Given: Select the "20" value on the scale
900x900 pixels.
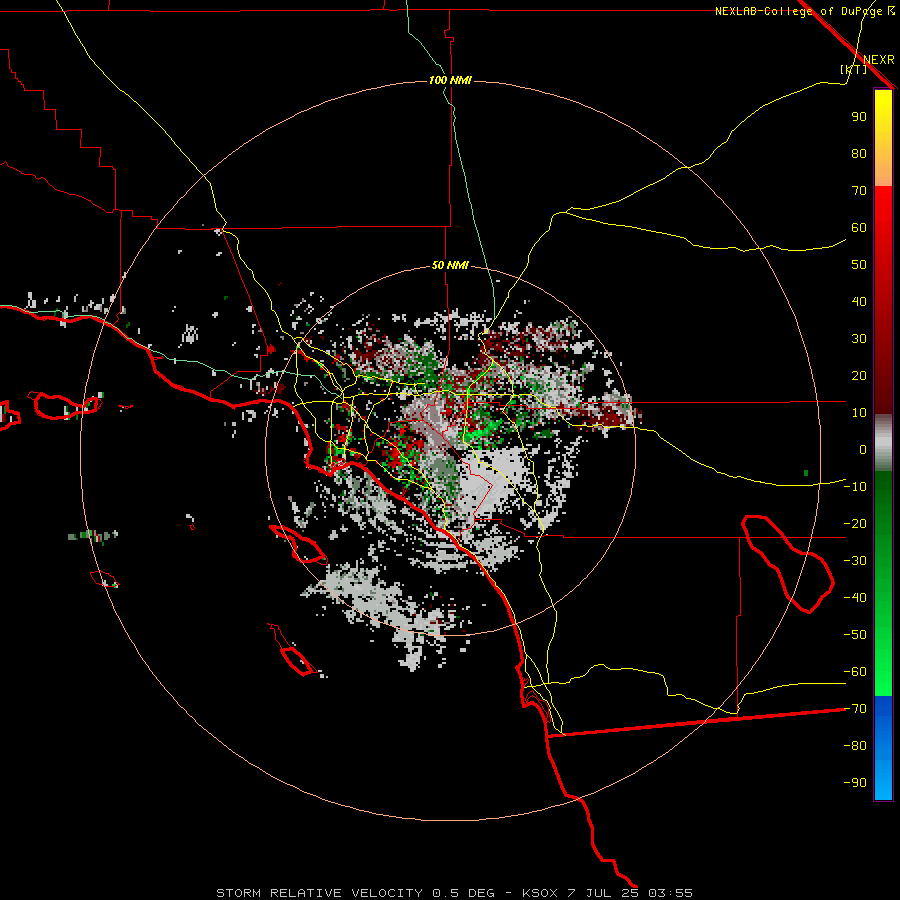Looking at the screenshot, I should [x=859, y=375].
